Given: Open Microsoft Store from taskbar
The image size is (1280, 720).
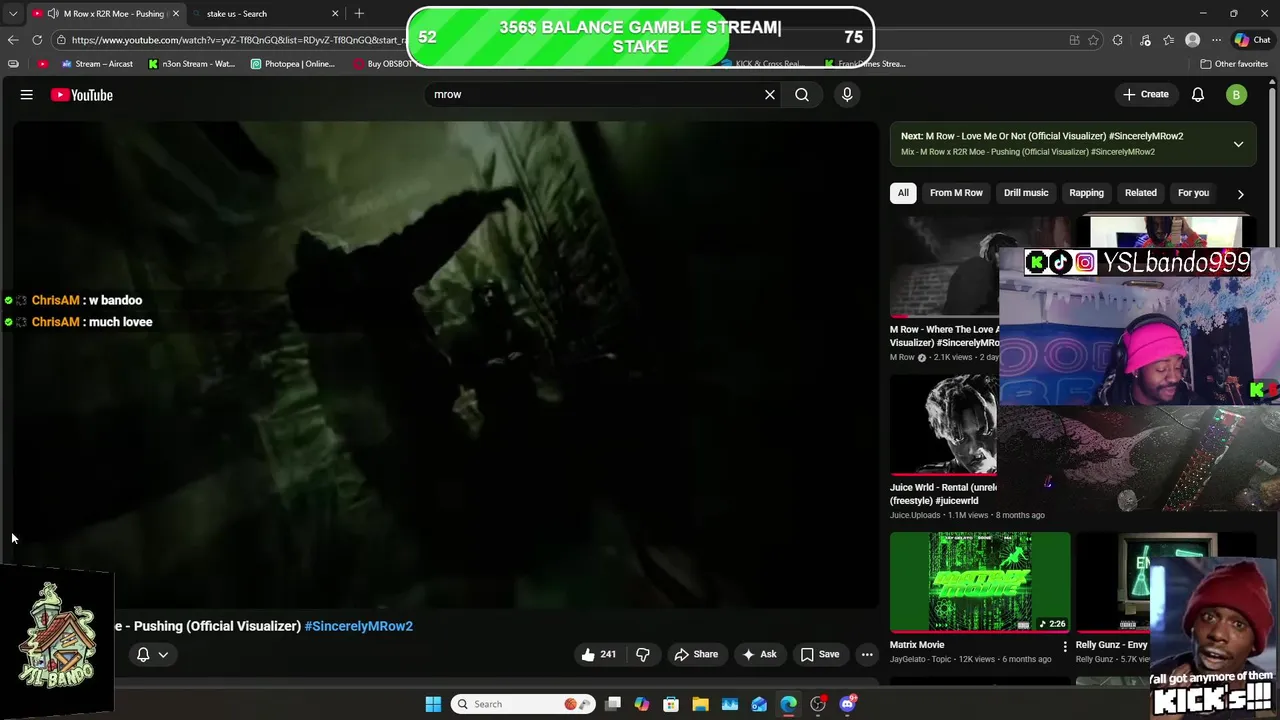Looking at the screenshot, I should coord(671,704).
